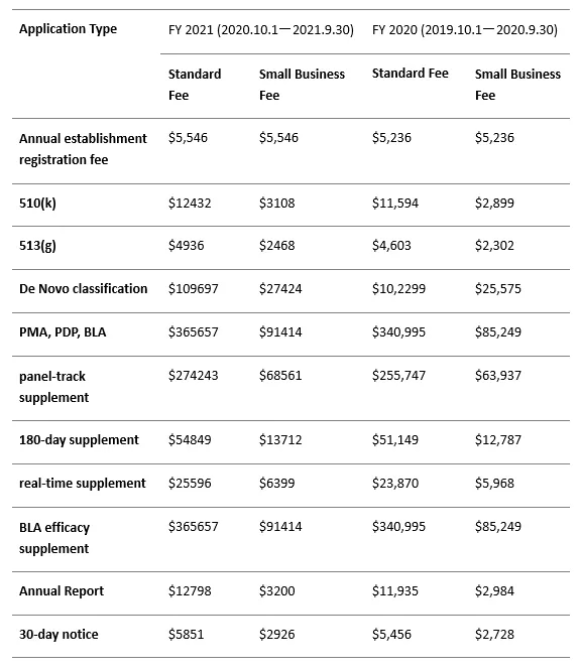
Task: Click the Annual establishment registration fee row label
Action: [x=83, y=149]
